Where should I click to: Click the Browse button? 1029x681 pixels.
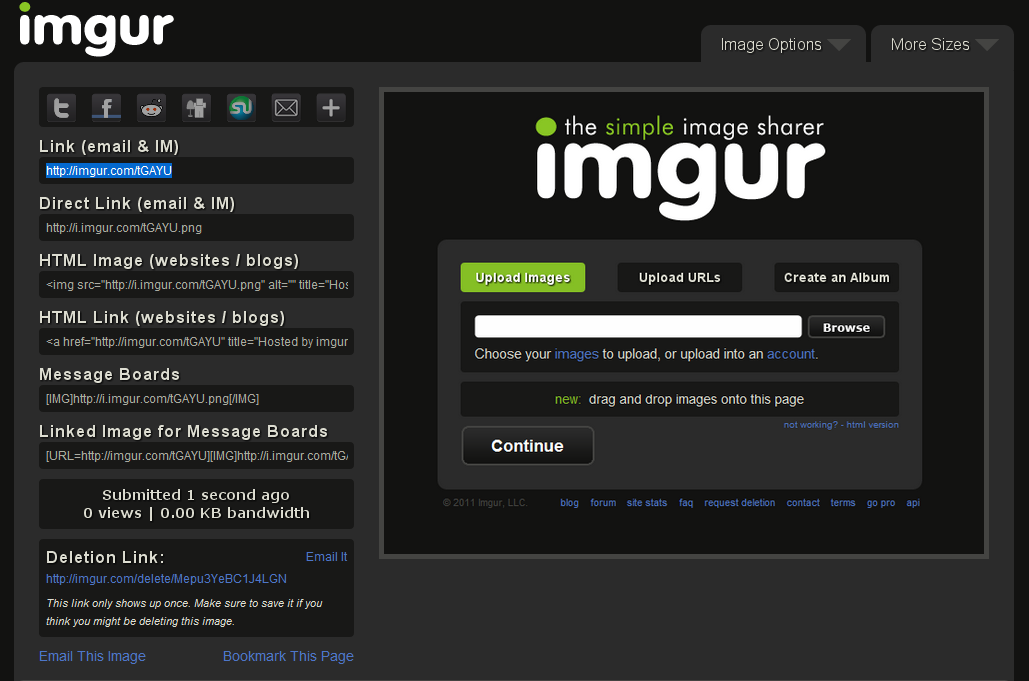point(846,326)
